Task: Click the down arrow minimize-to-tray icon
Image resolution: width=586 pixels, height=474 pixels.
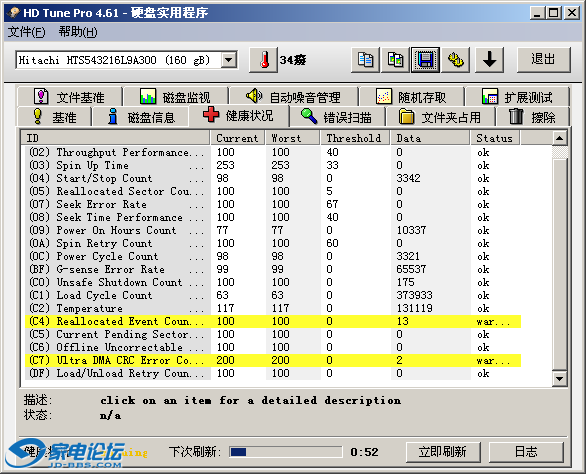Action: (490, 60)
